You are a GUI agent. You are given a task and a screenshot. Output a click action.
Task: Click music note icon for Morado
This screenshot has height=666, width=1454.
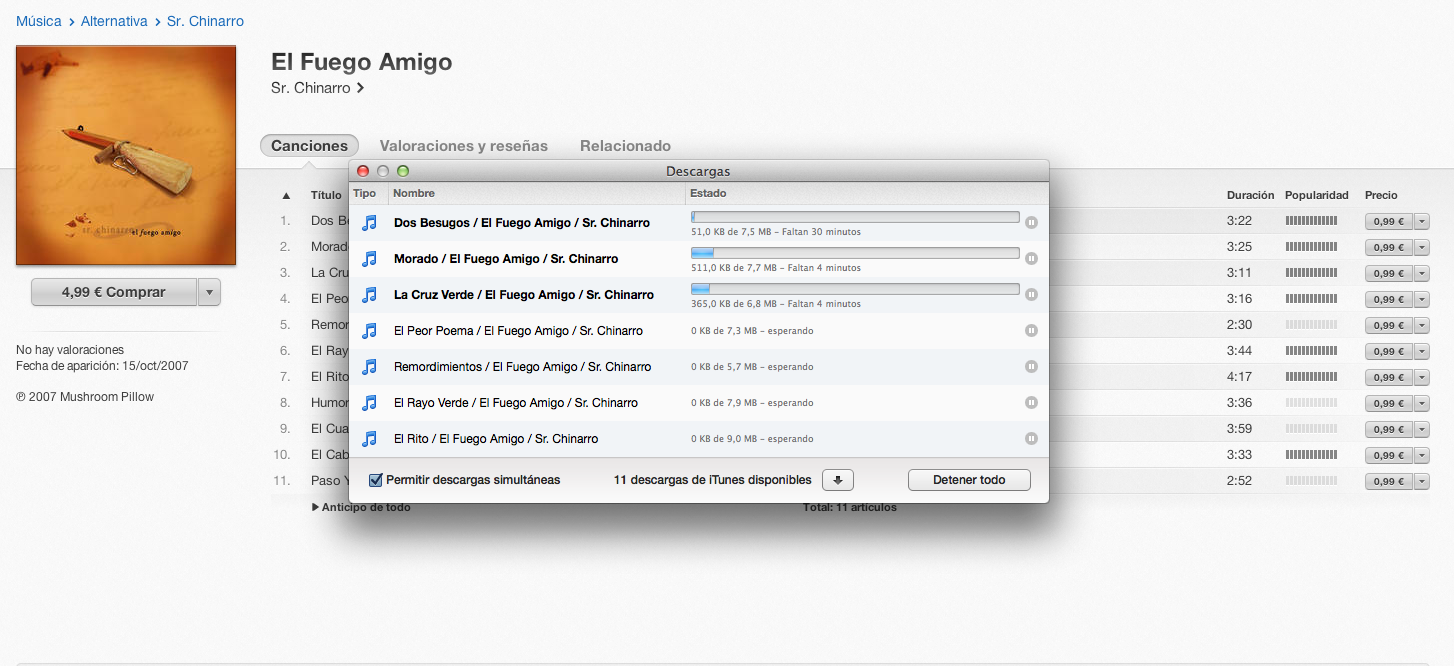369,259
